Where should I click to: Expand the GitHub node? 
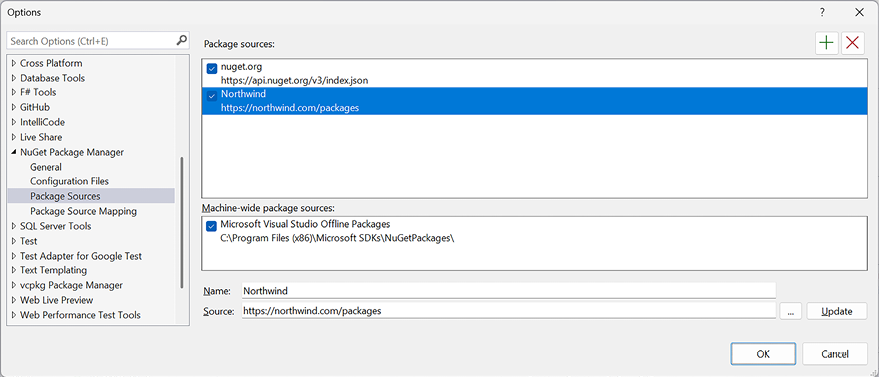[x=14, y=108]
